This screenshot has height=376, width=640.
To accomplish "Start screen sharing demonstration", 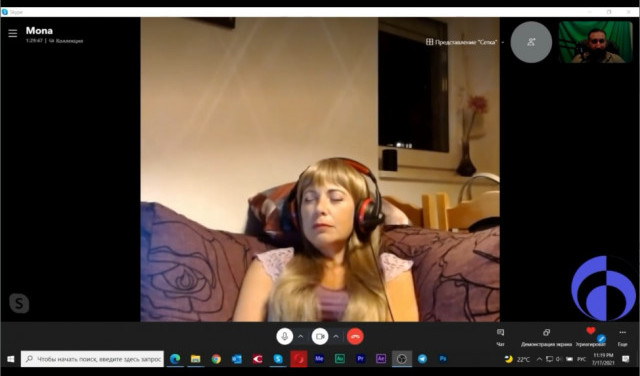I will tap(546, 337).
